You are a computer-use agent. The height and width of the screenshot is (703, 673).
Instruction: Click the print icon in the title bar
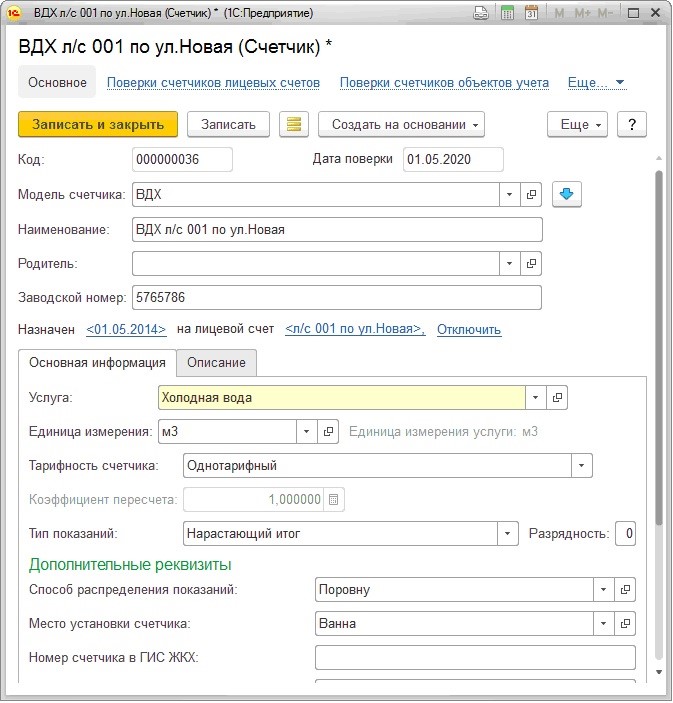point(481,14)
